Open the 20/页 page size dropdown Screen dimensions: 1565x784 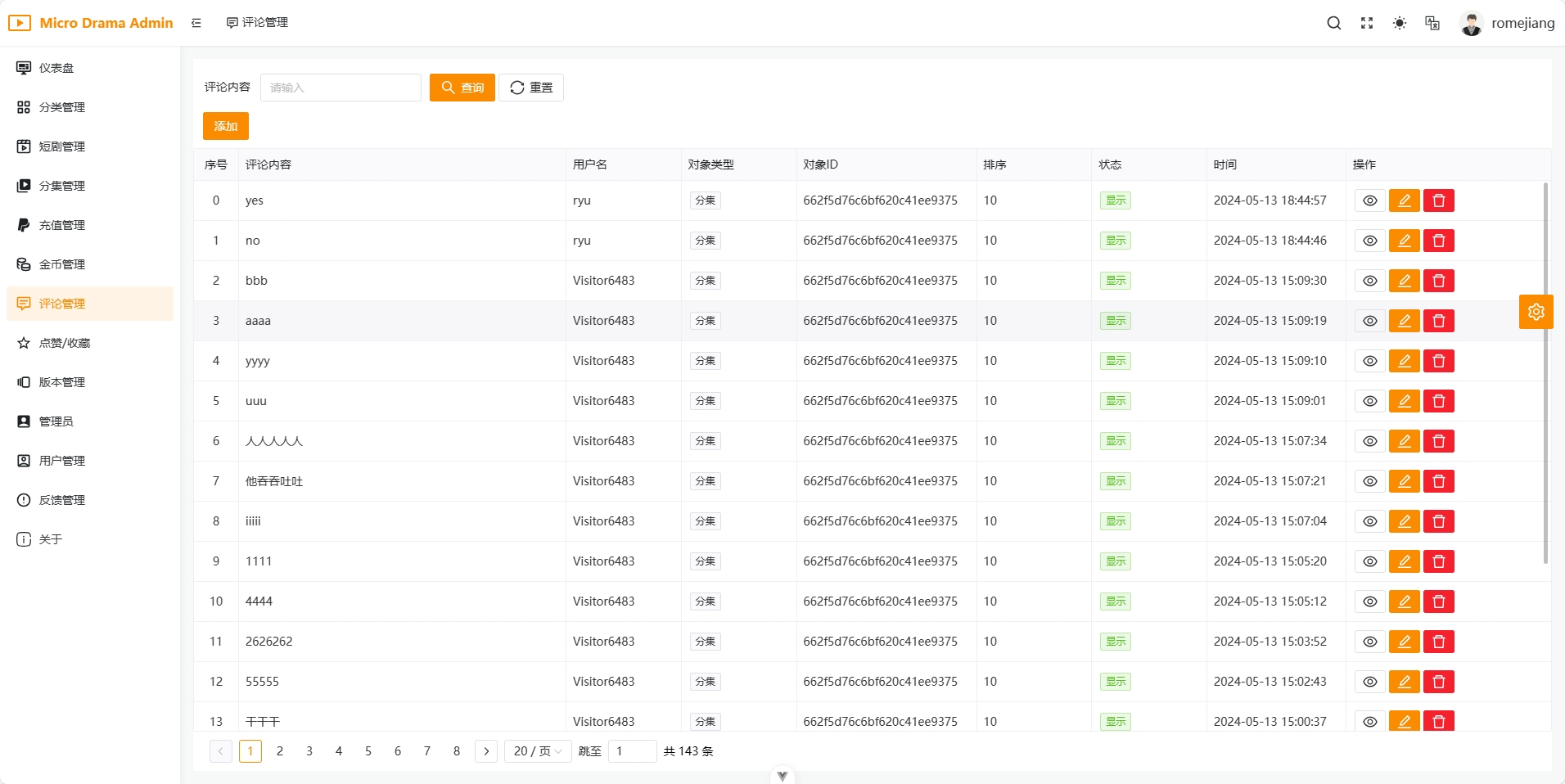tap(537, 751)
